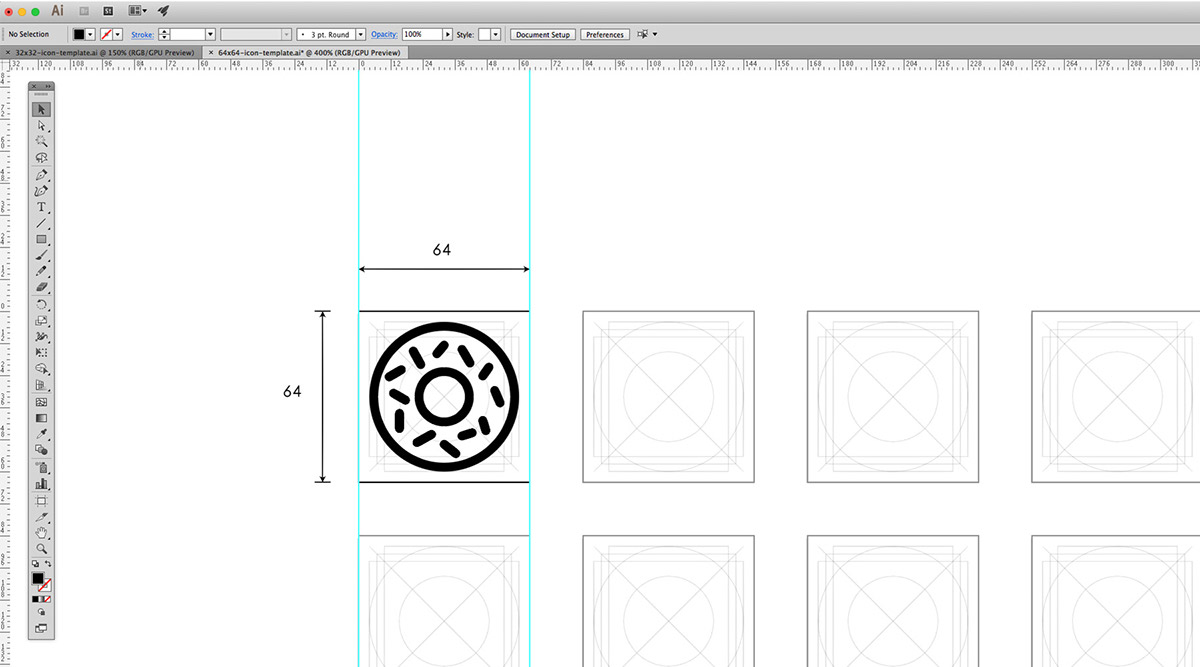Open Adobe Stock from the app bar
The width and height of the screenshot is (1200, 667).
[x=107, y=11]
